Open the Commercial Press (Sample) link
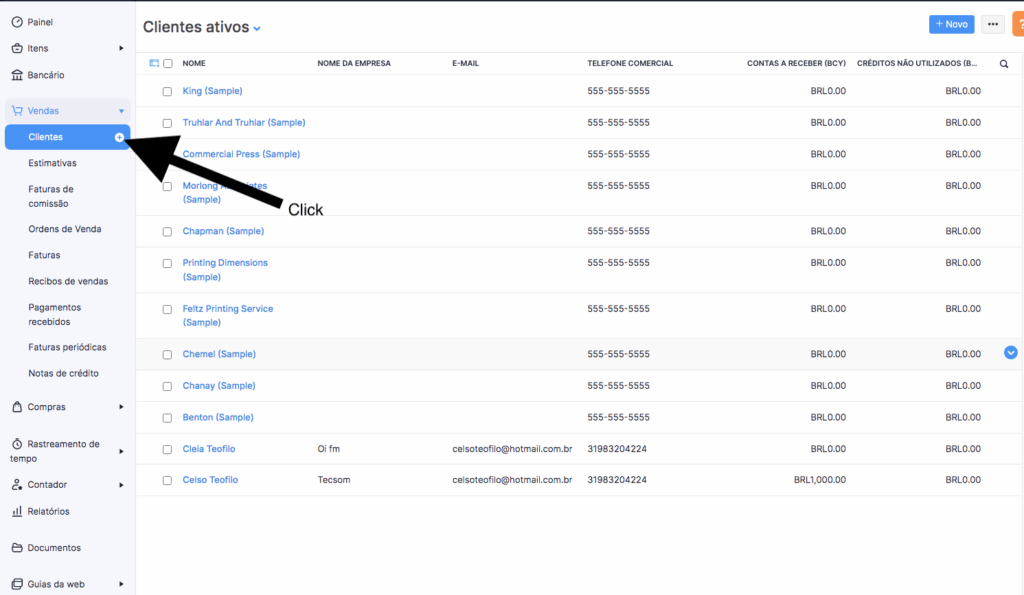 [x=241, y=154]
